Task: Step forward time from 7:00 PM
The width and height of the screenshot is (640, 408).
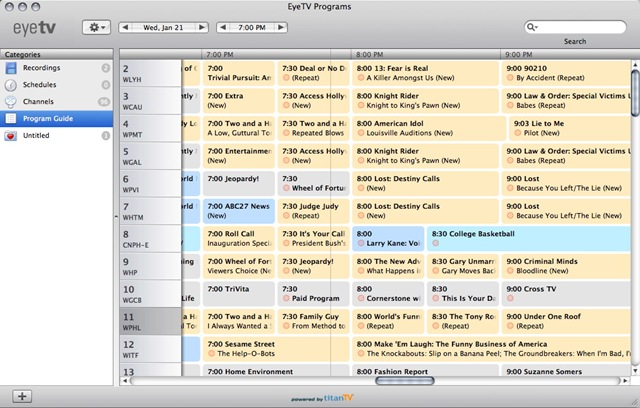Action: [x=281, y=27]
